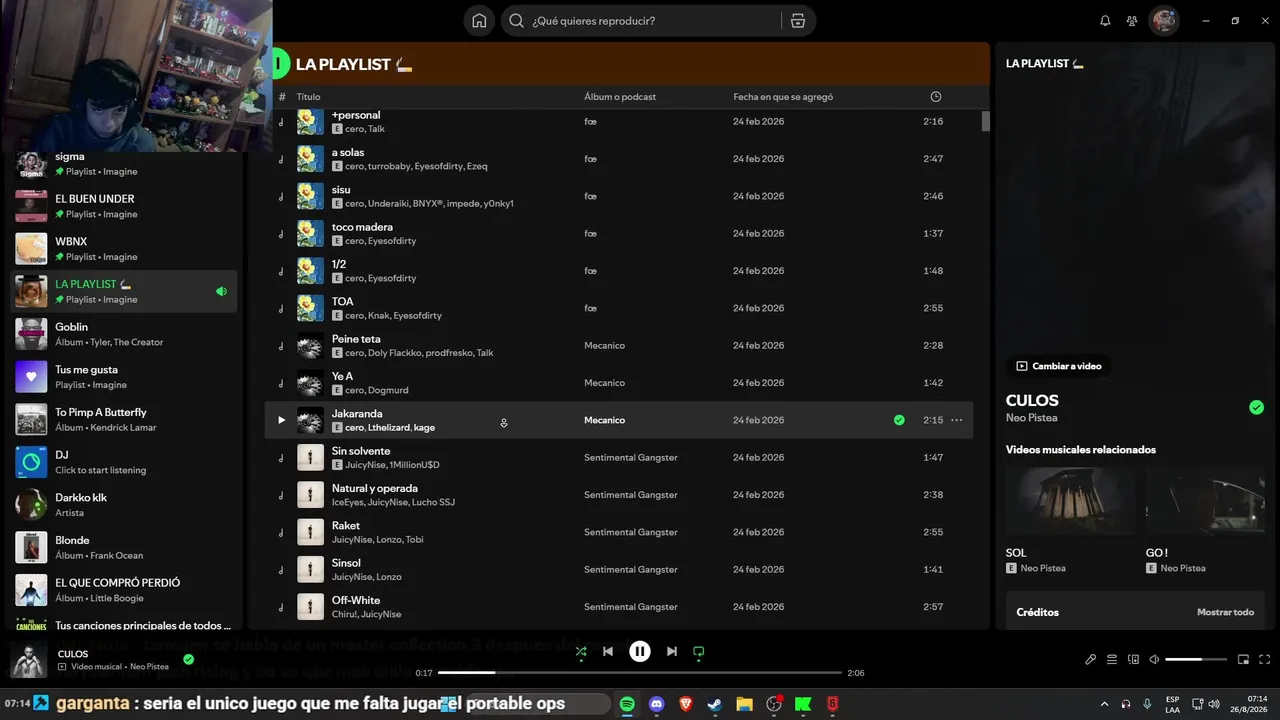Sort tracks by the Título column
Viewport: 1280px width, 720px height.
click(308, 97)
